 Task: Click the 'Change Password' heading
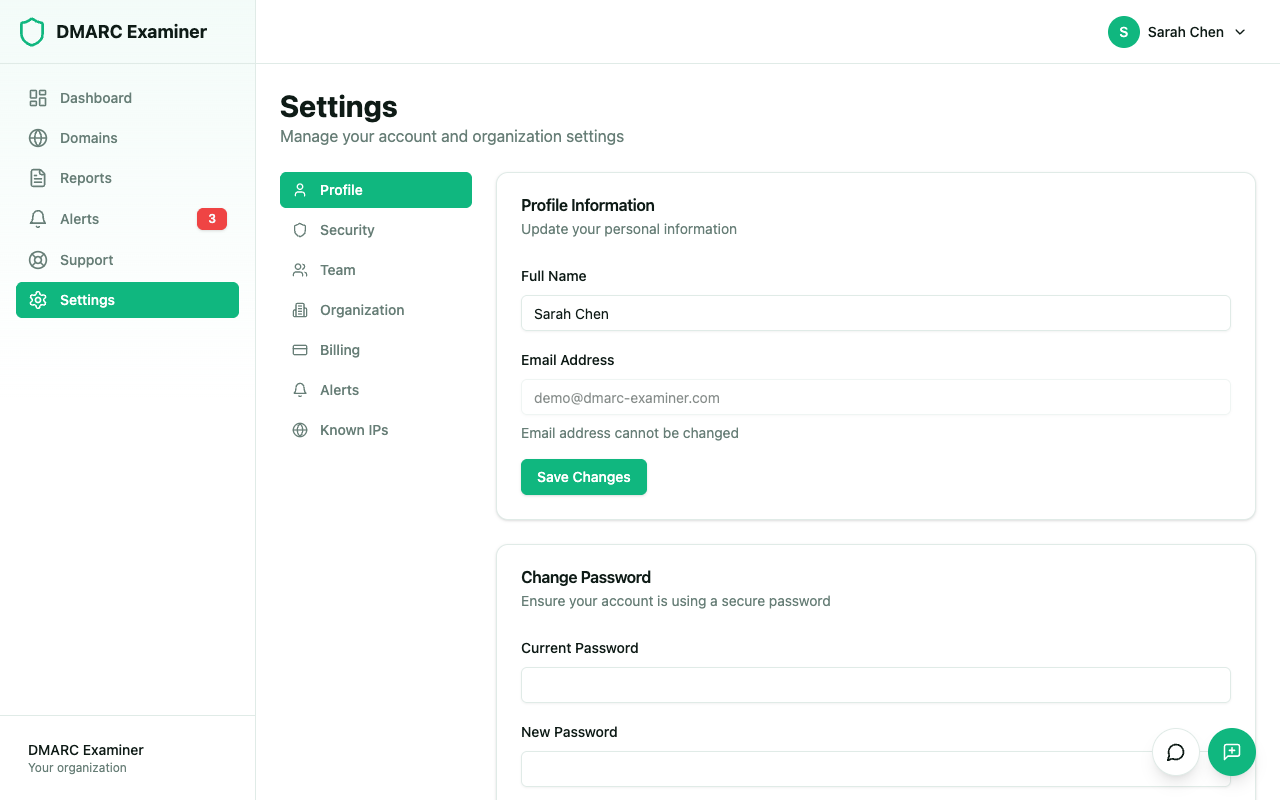[x=586, y=577]
